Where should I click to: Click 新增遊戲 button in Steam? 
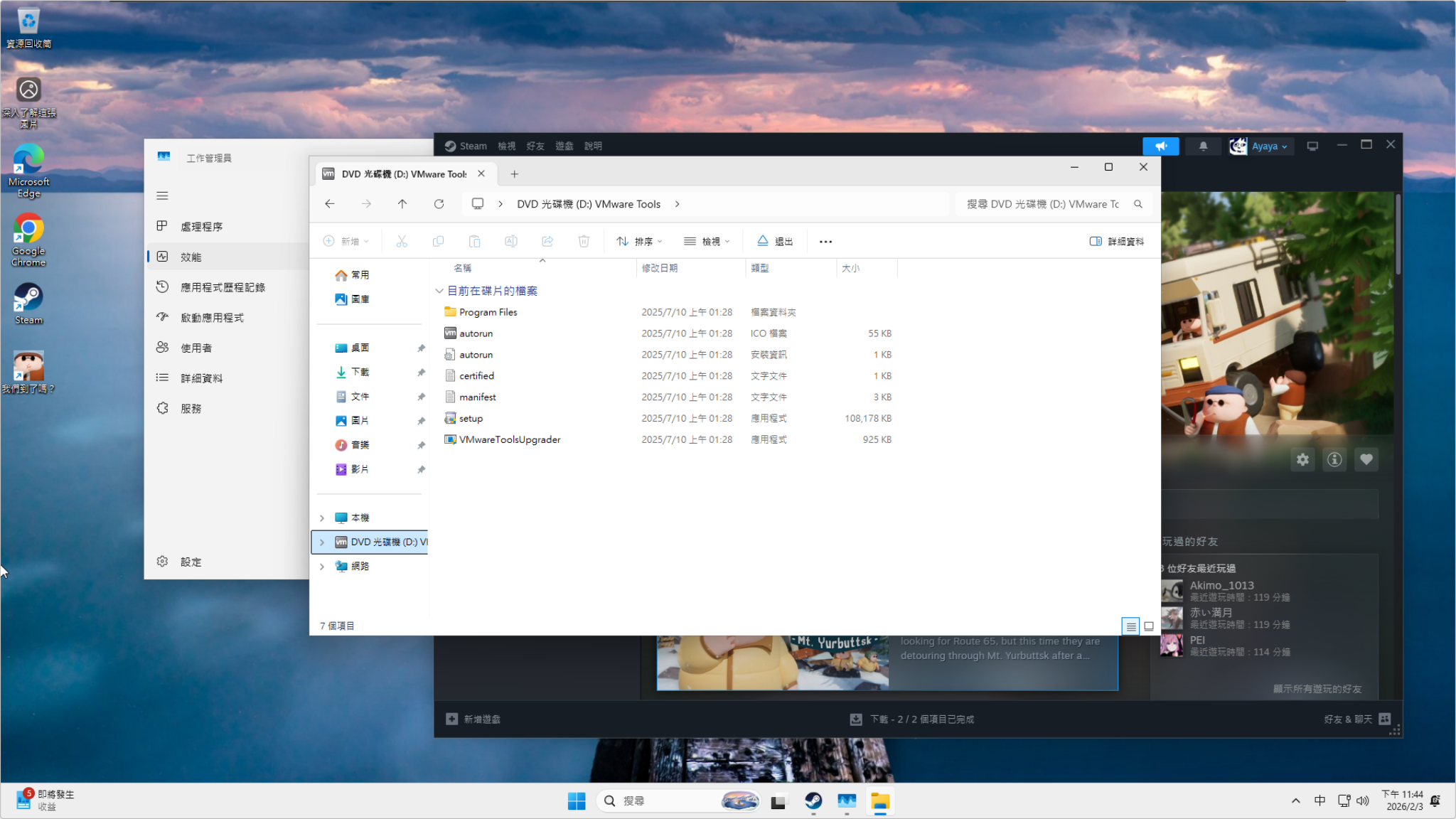coord(473,719)
